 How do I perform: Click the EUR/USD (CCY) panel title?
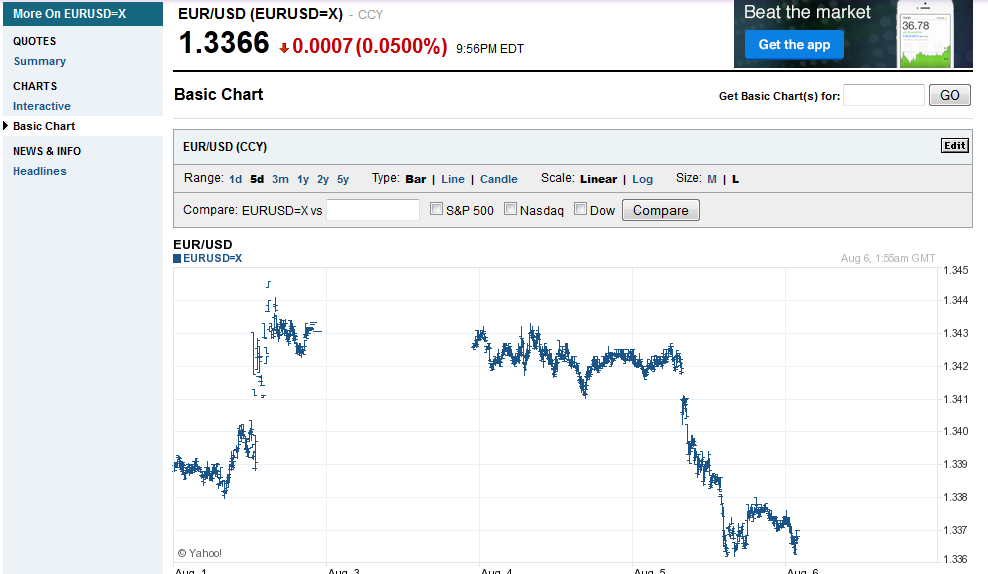[225, 147]
